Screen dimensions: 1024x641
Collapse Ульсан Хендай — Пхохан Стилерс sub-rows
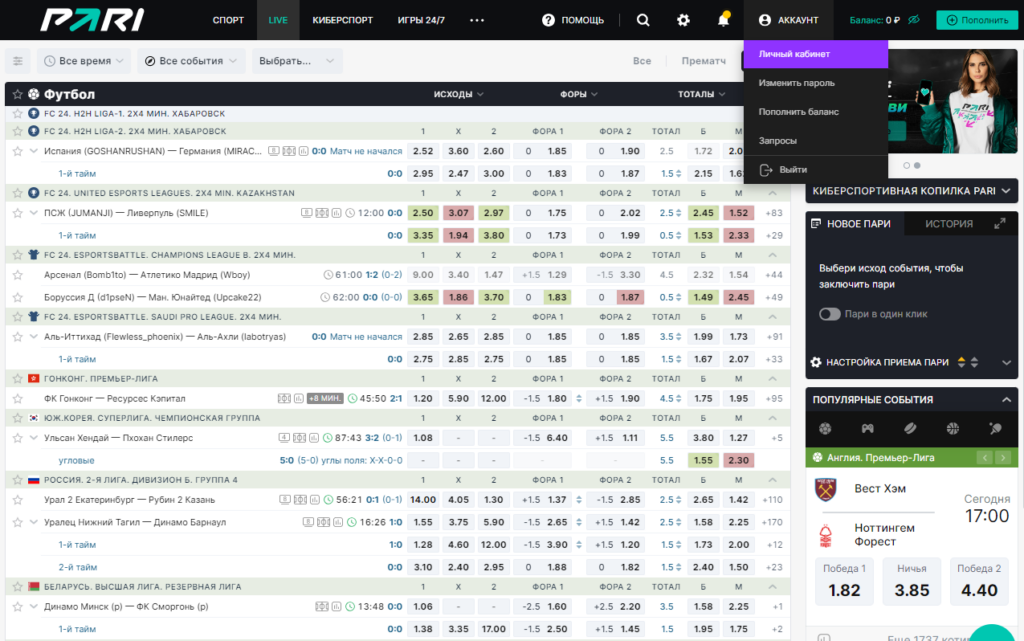tap(33, 438)
